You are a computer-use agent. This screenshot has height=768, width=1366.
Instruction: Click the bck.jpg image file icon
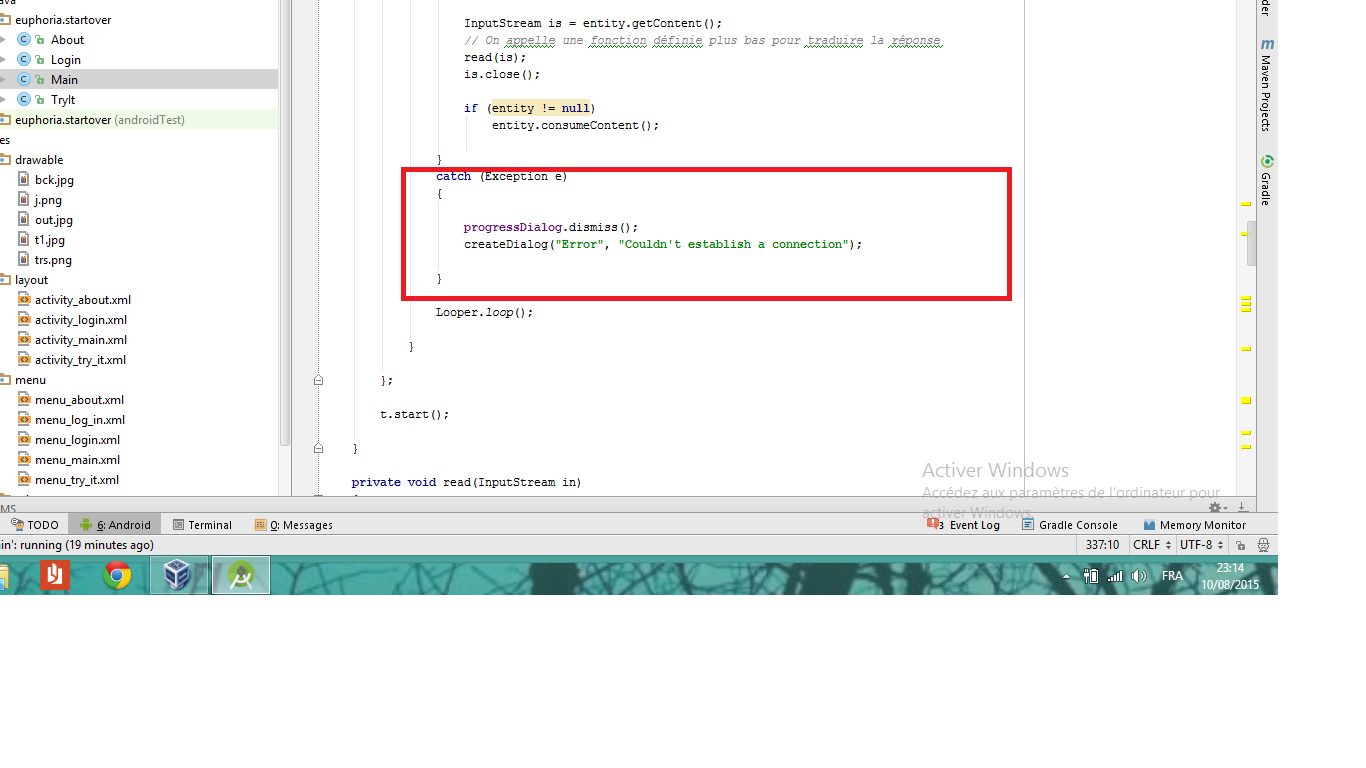(x=25, y=180)
